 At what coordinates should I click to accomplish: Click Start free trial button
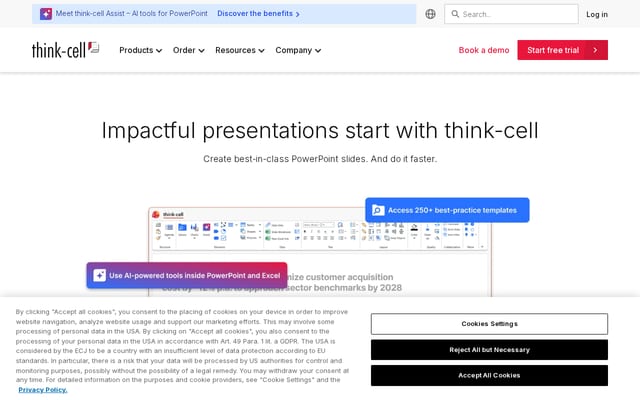(562, 50)
